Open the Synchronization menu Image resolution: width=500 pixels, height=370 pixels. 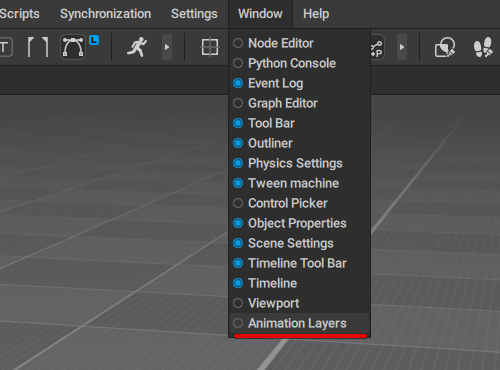[x=105, y=14]
